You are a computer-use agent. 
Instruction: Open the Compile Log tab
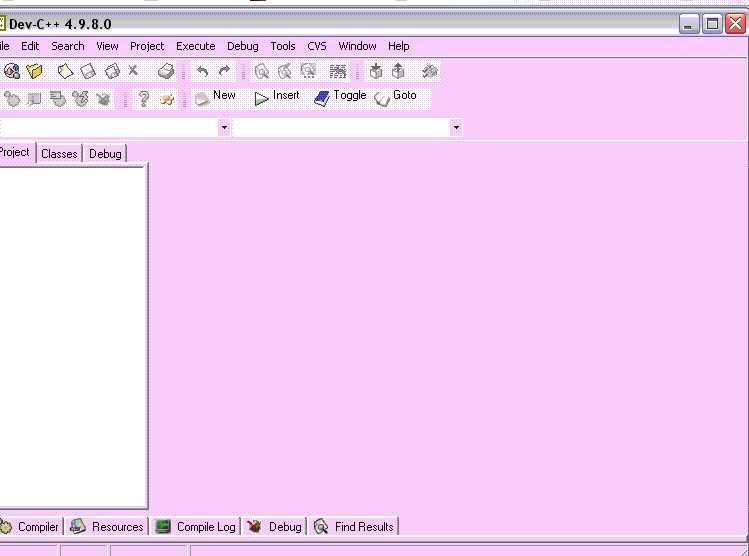(x=196, y=527)
